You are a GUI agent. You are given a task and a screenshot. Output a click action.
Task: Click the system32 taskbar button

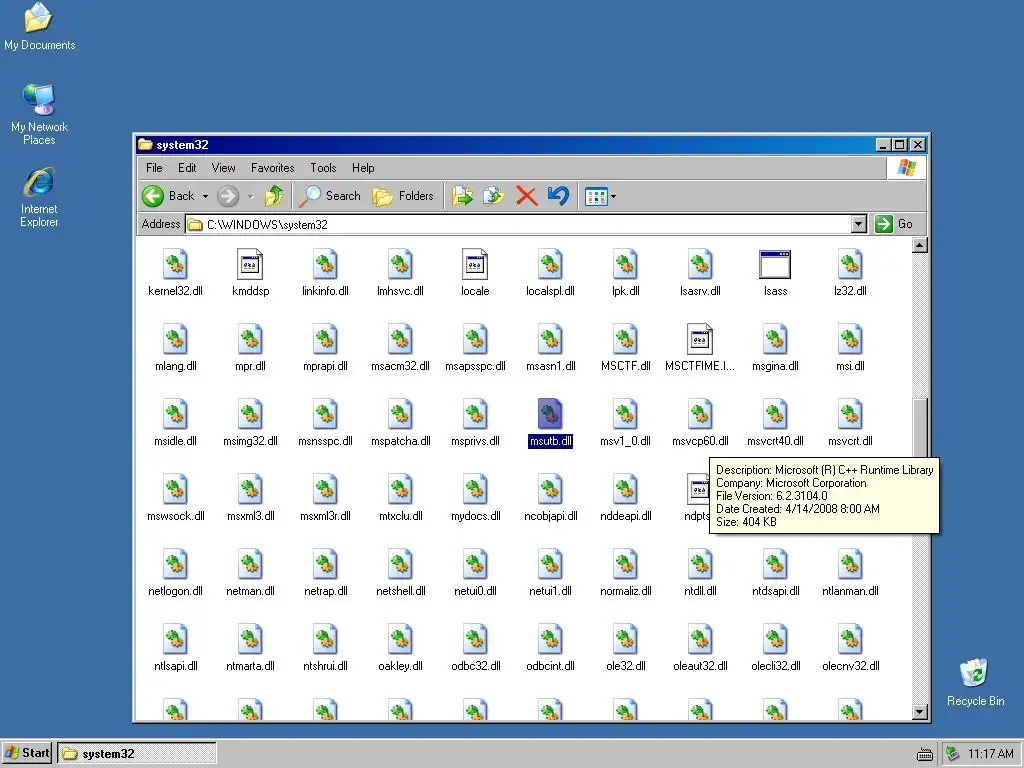point(136,754)
